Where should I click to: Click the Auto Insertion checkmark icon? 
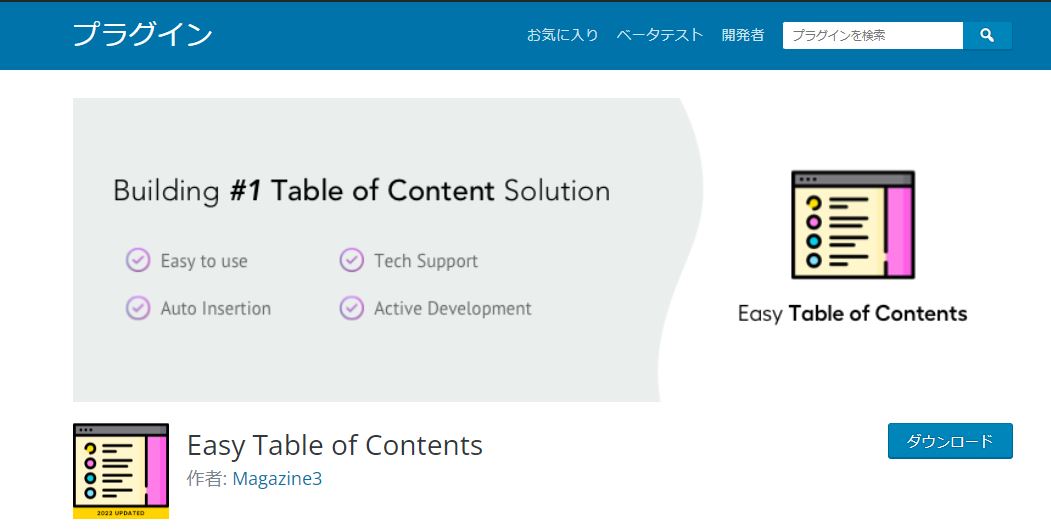coord(138,308)
